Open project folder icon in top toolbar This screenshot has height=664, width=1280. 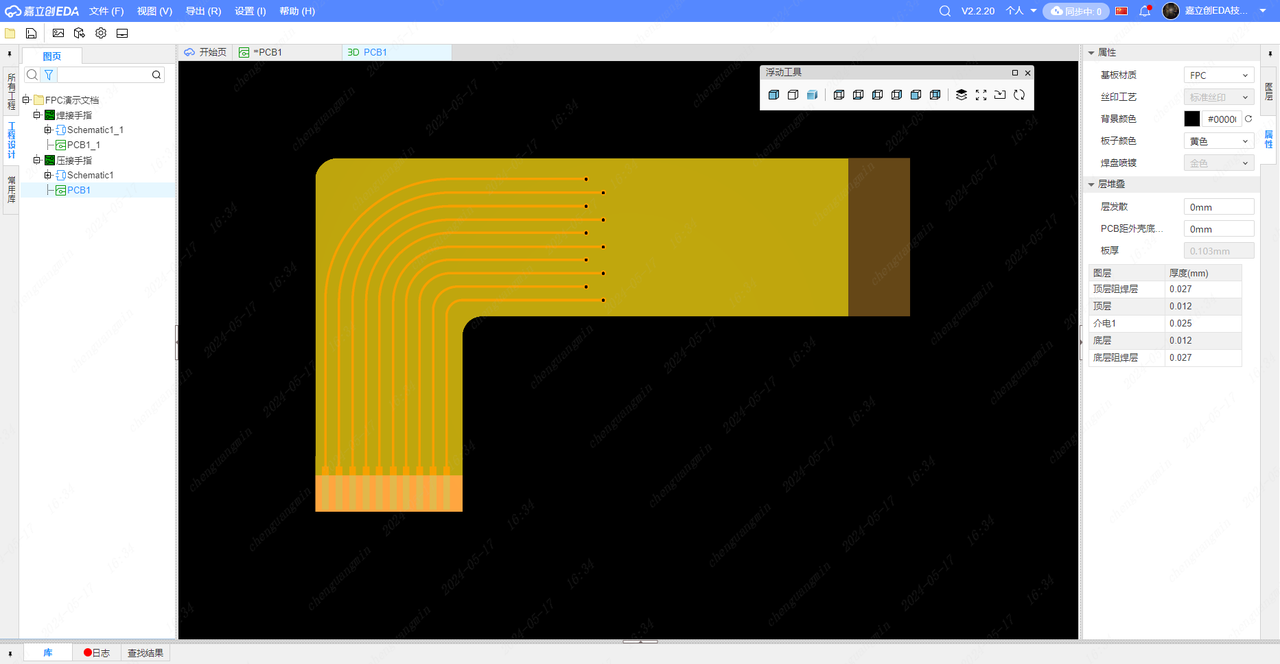point(10,33)
